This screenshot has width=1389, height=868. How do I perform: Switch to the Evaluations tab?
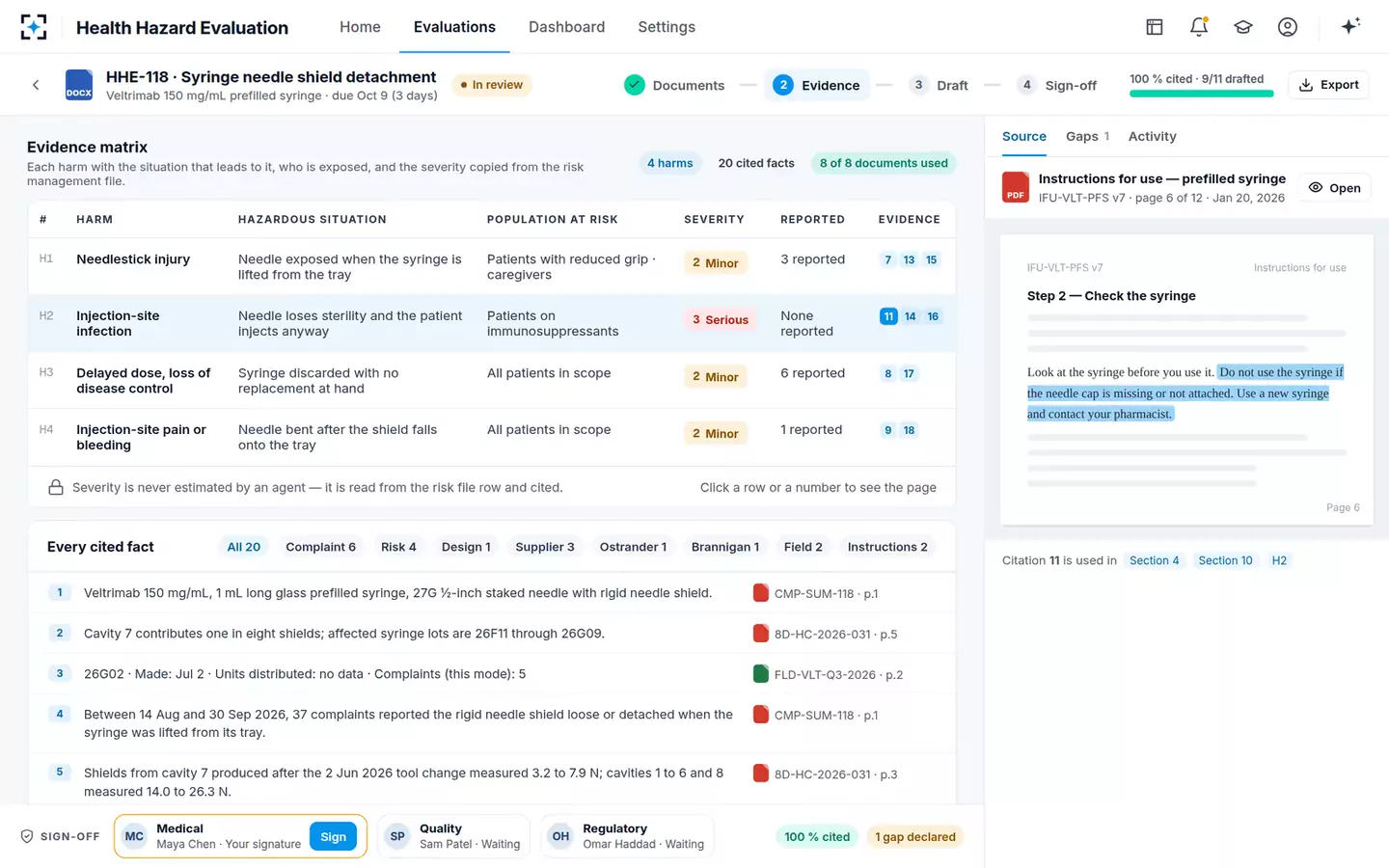click(x=454, y=27)
